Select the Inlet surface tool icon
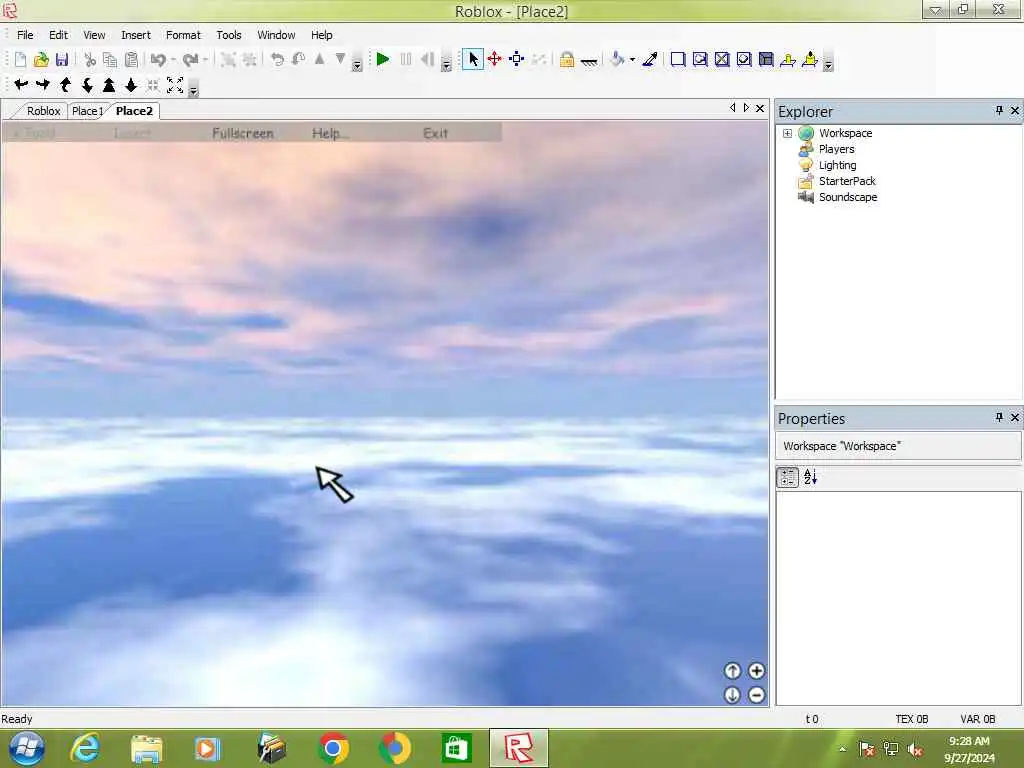Screen dimensions: 1024x768 [x=766, y=60]
